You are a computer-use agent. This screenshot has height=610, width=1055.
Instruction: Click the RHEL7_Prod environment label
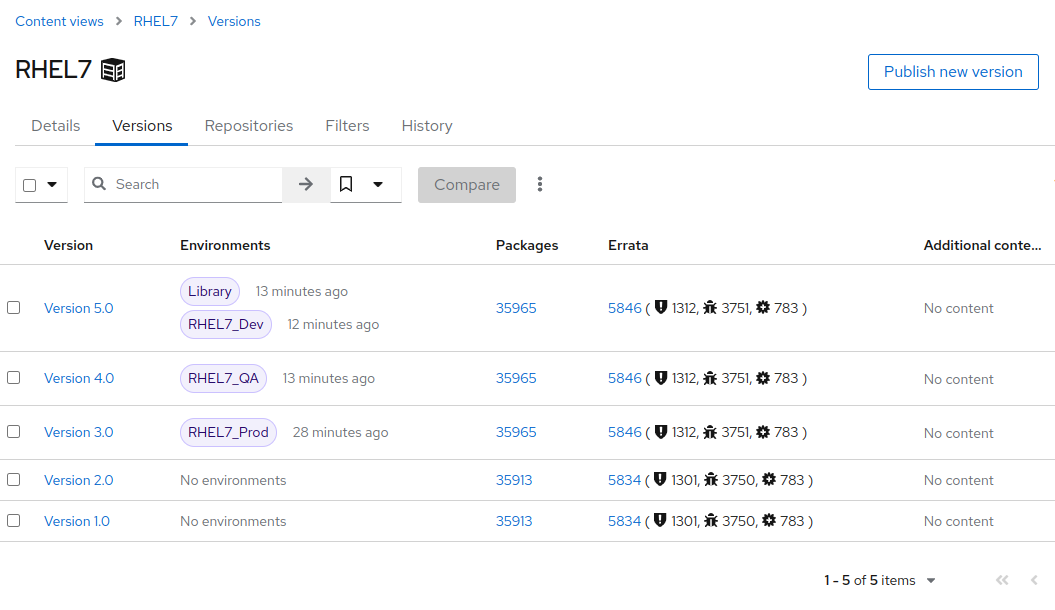click(x=228, y=432)
